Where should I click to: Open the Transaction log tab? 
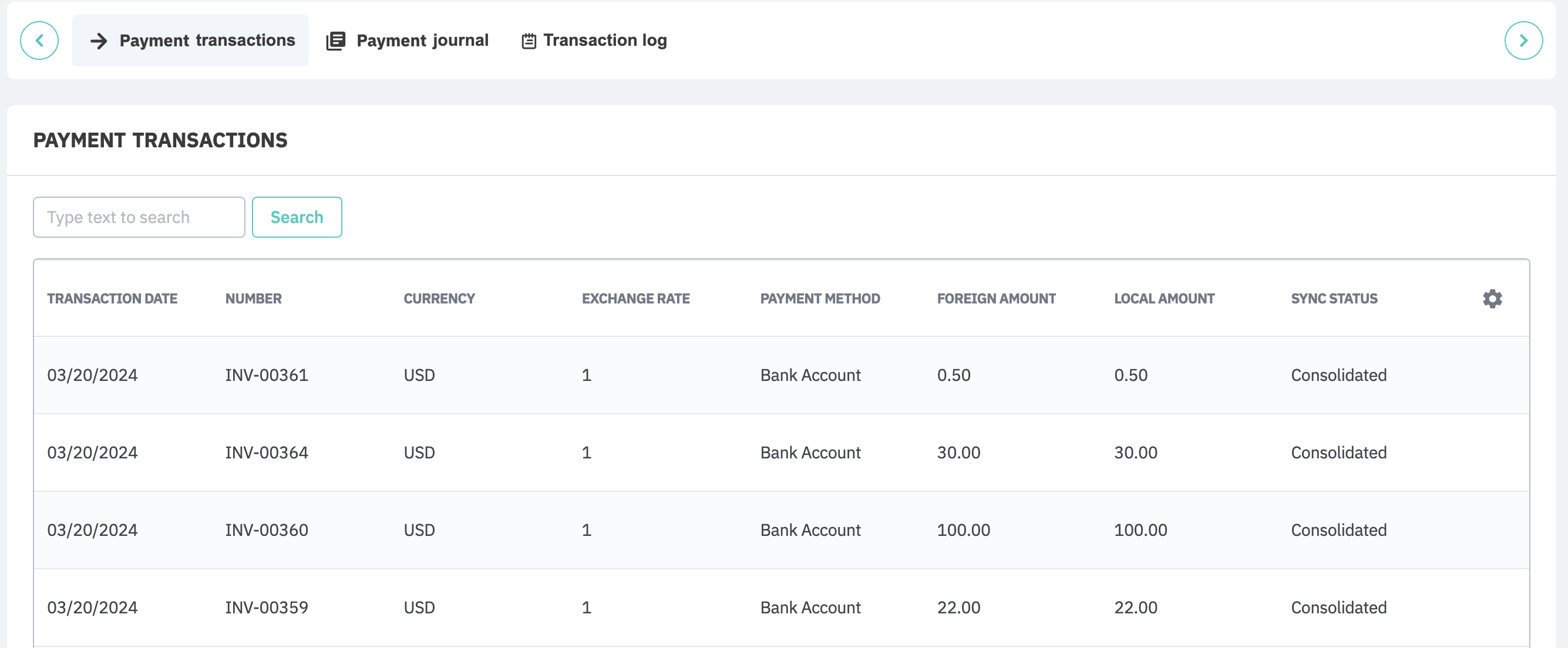click(604, 41)
